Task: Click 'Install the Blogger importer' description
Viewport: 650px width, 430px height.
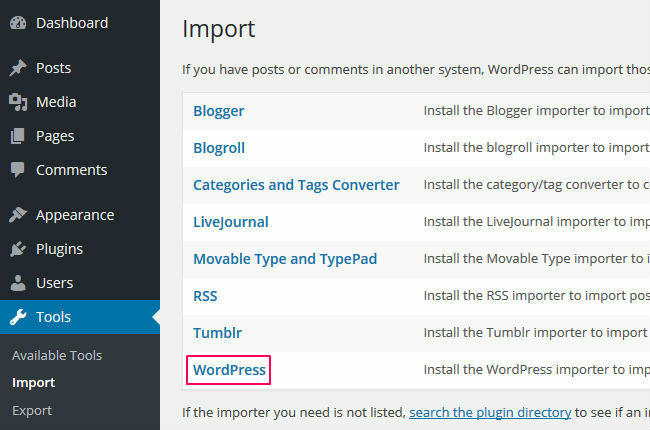Action: [537, 111]
